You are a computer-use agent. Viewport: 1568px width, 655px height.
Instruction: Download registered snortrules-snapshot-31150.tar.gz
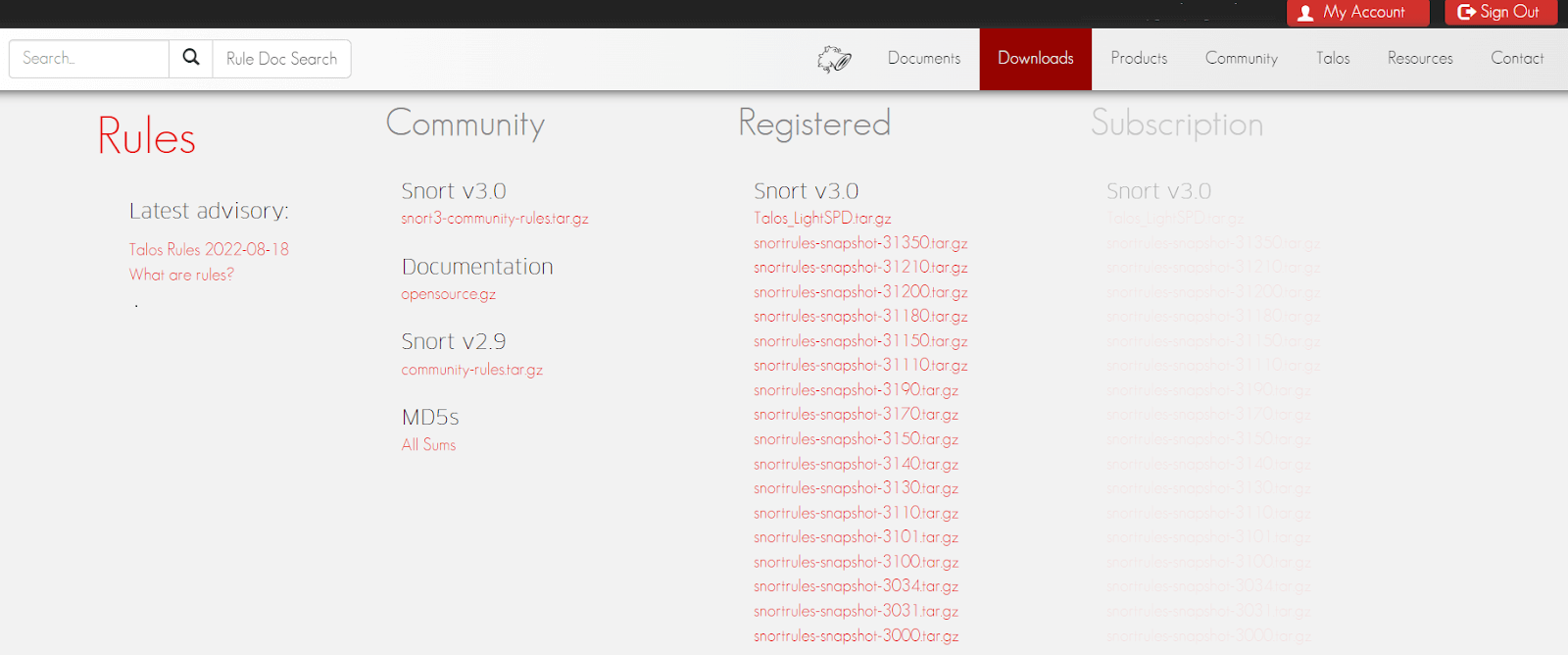coord(860,341)
